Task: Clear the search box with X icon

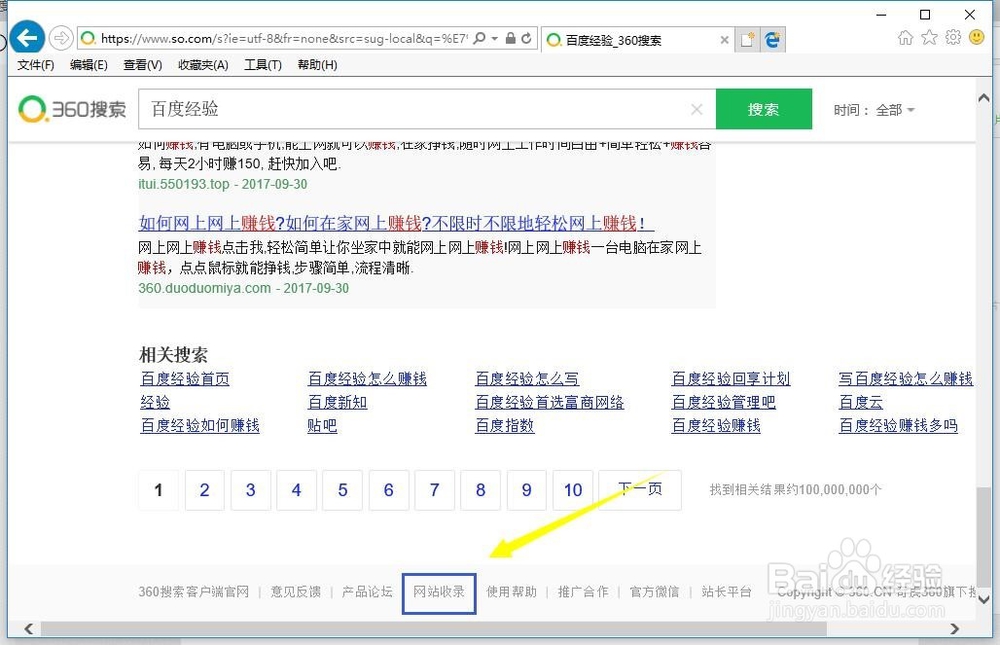Action: tap(696, 110)
